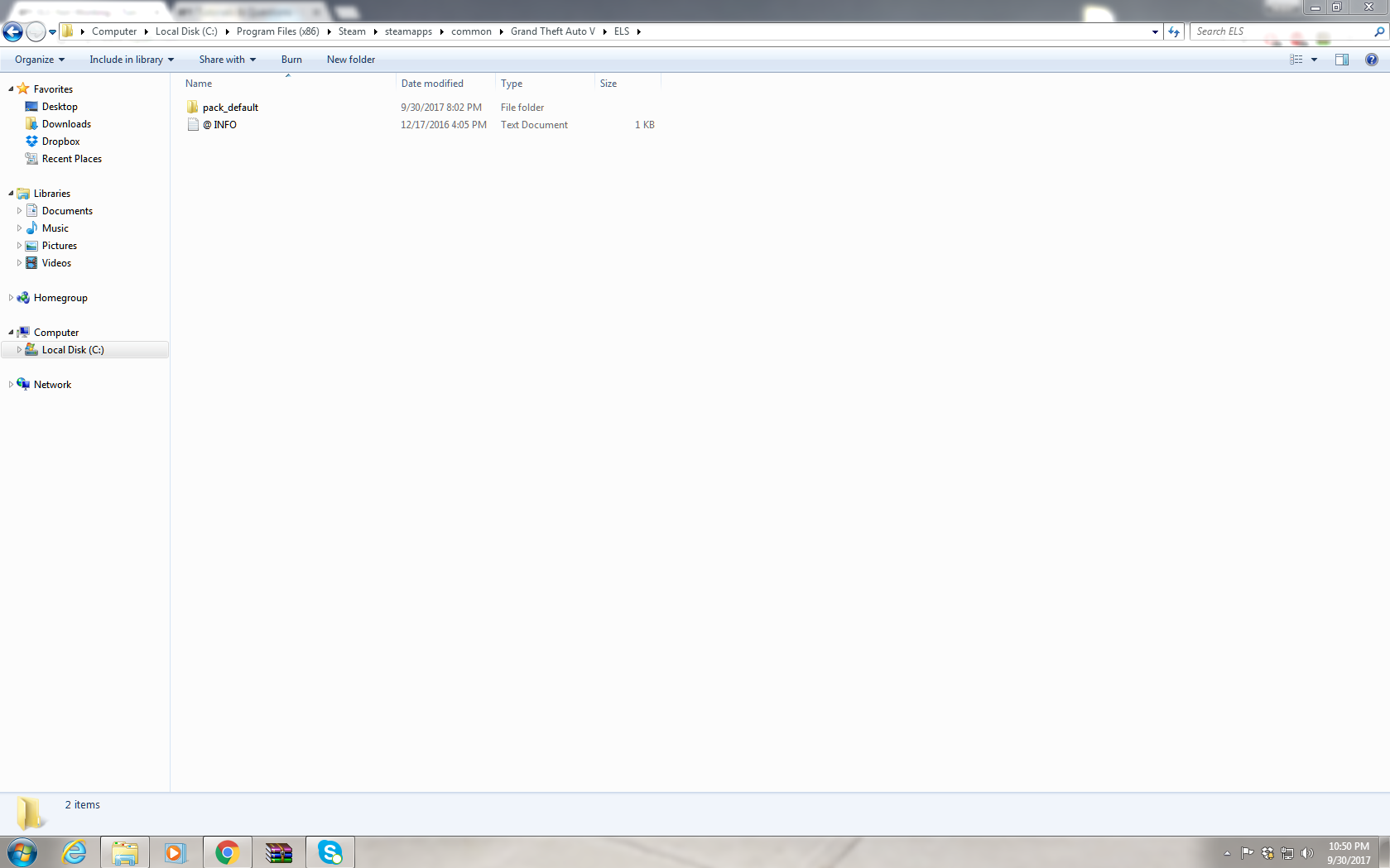Viewport: 1390px width, 868px height.
Task: Create a New folder
Action: pos(351,60)
